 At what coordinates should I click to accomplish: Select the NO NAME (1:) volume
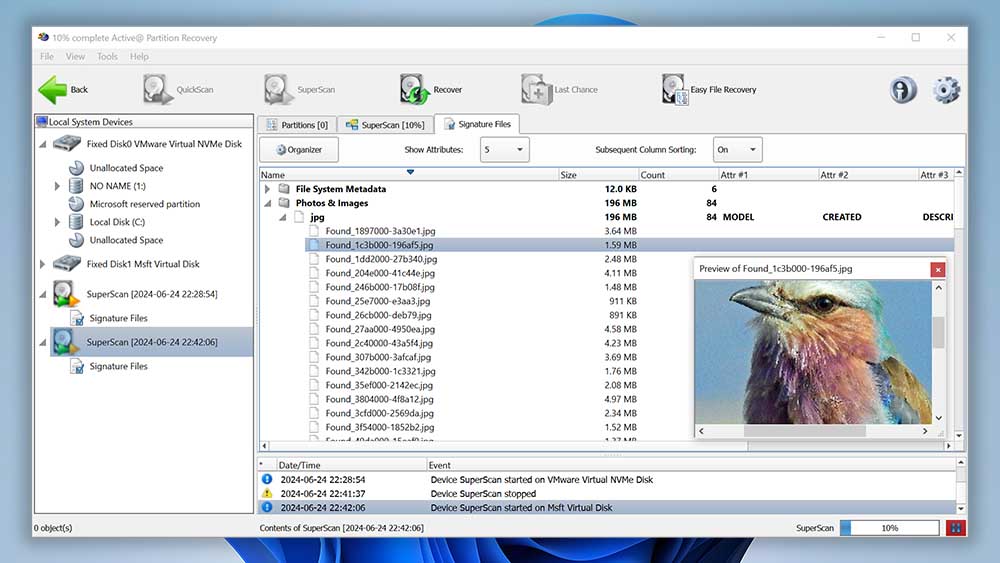click(x=117, y=186)
